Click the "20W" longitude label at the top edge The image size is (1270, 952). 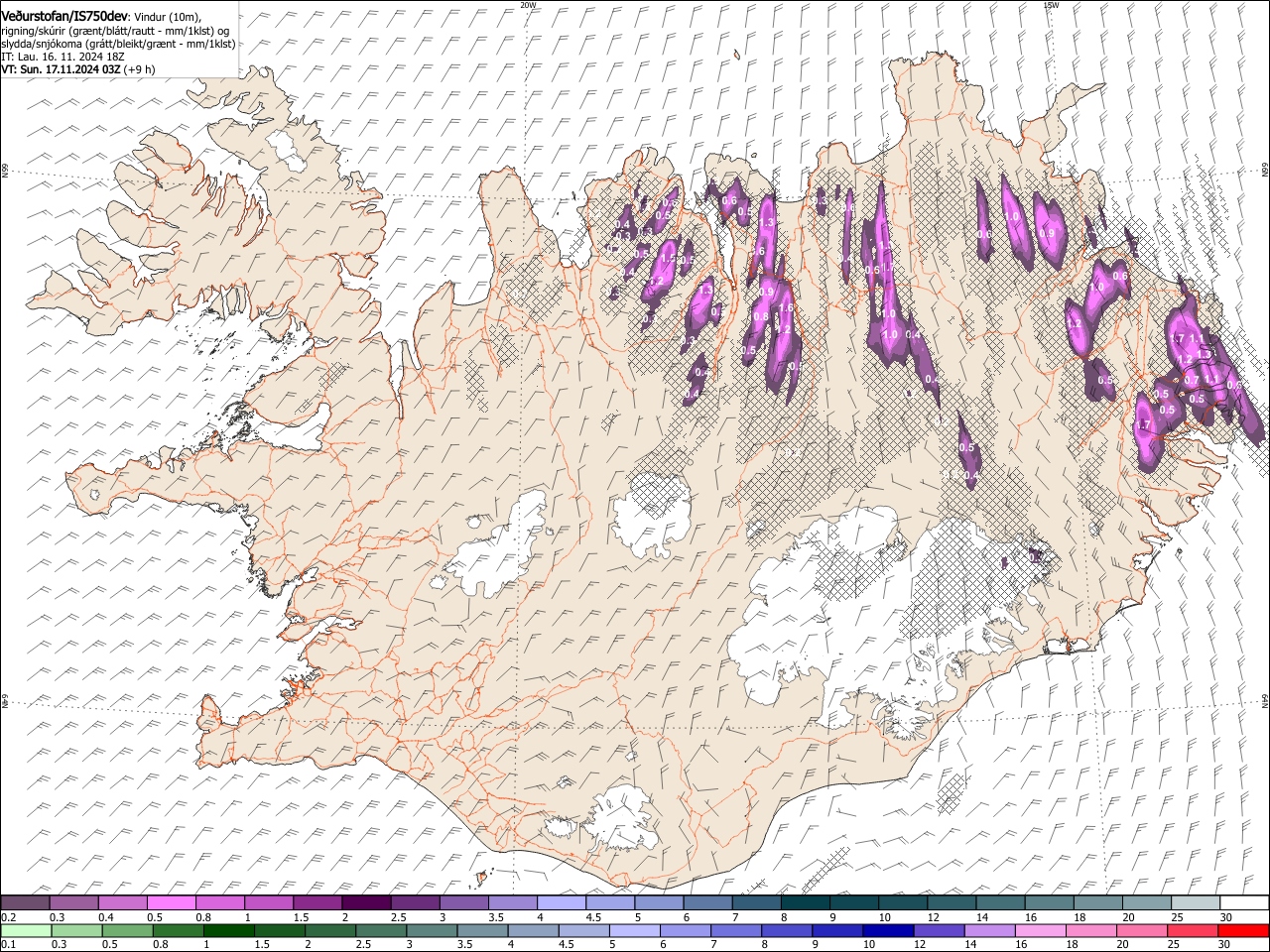(528, 5)
